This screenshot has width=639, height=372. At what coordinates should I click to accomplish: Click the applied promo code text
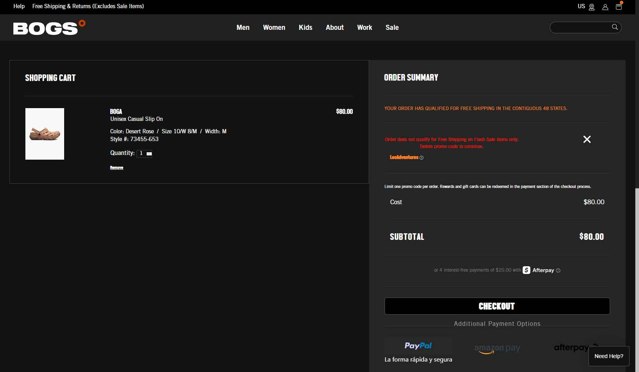pos(404,157)
